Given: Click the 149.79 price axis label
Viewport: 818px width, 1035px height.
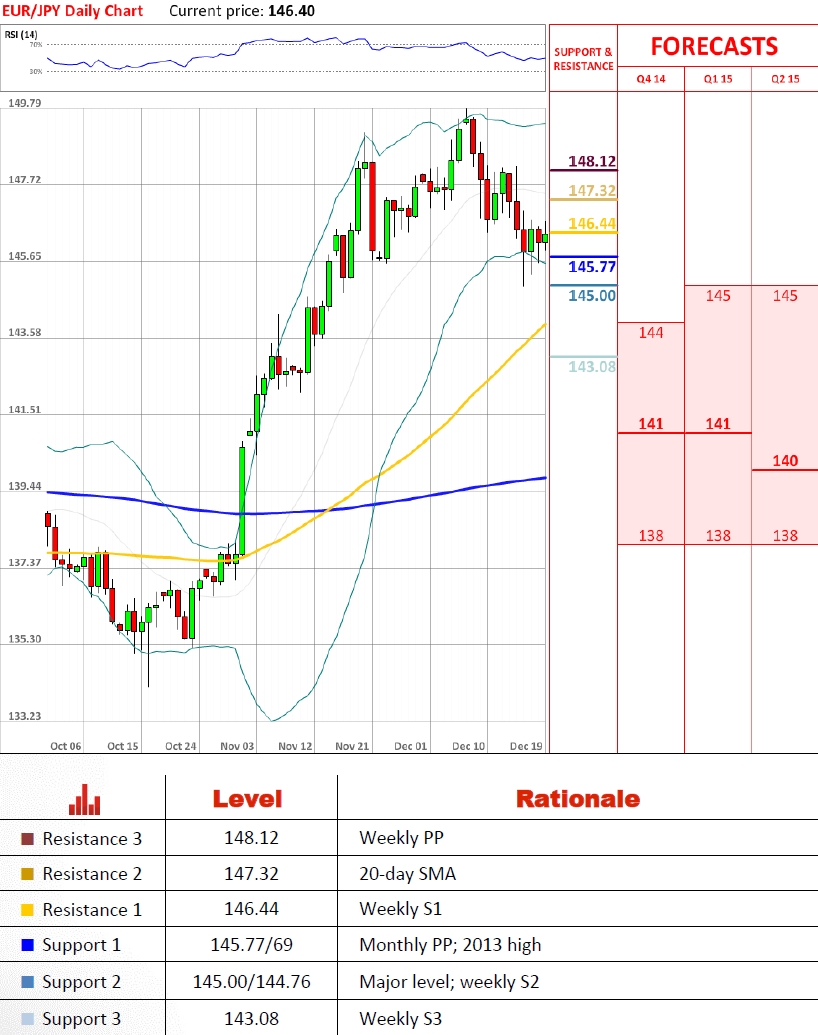Looking at the screenshot, I should (x=24, y=103).
